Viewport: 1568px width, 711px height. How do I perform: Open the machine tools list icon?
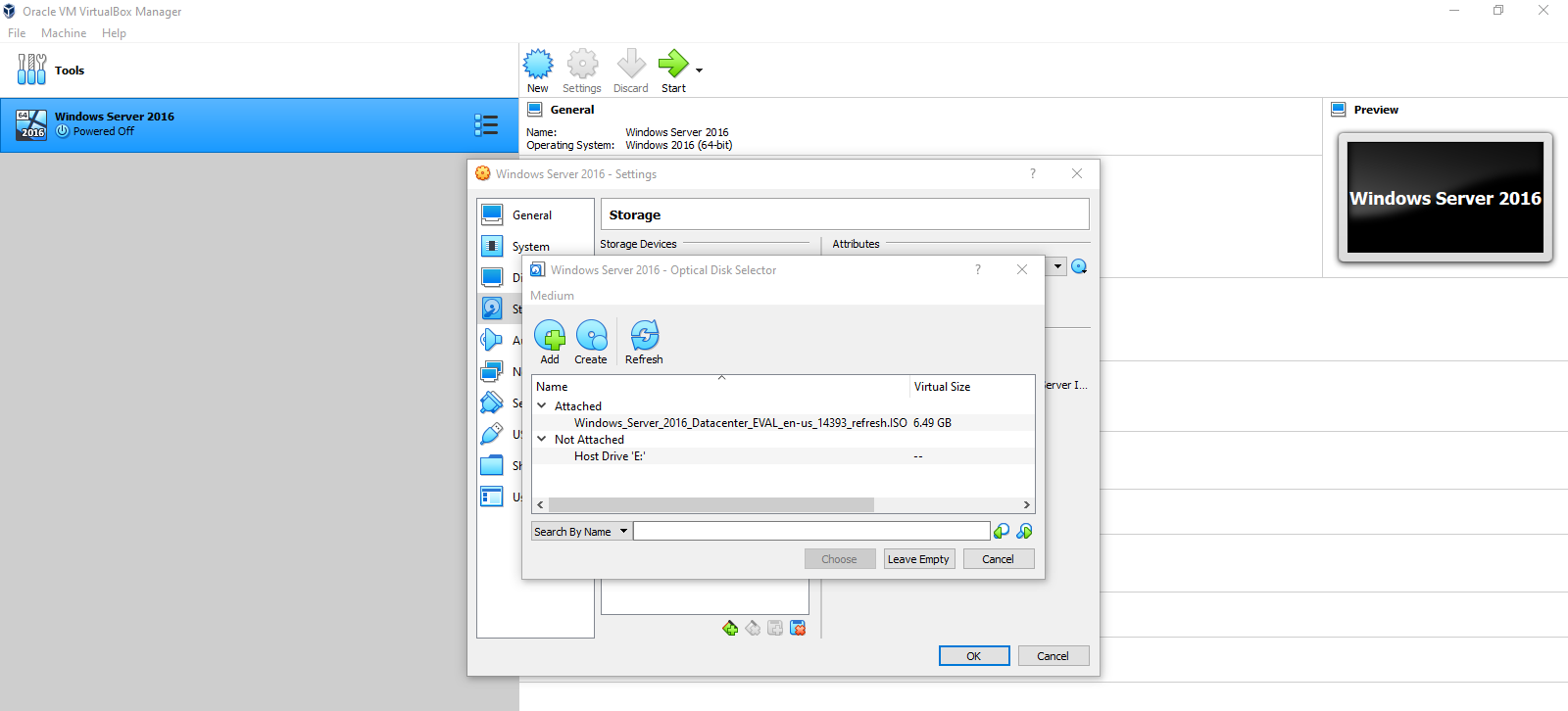(486, 124)
